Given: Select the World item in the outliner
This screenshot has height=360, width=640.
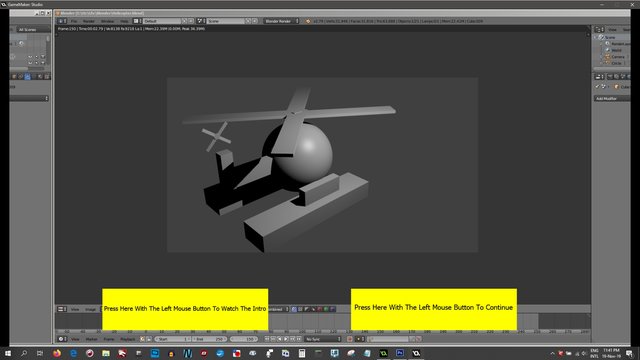Looking at the screenshot, I should (x=616, y=50).
